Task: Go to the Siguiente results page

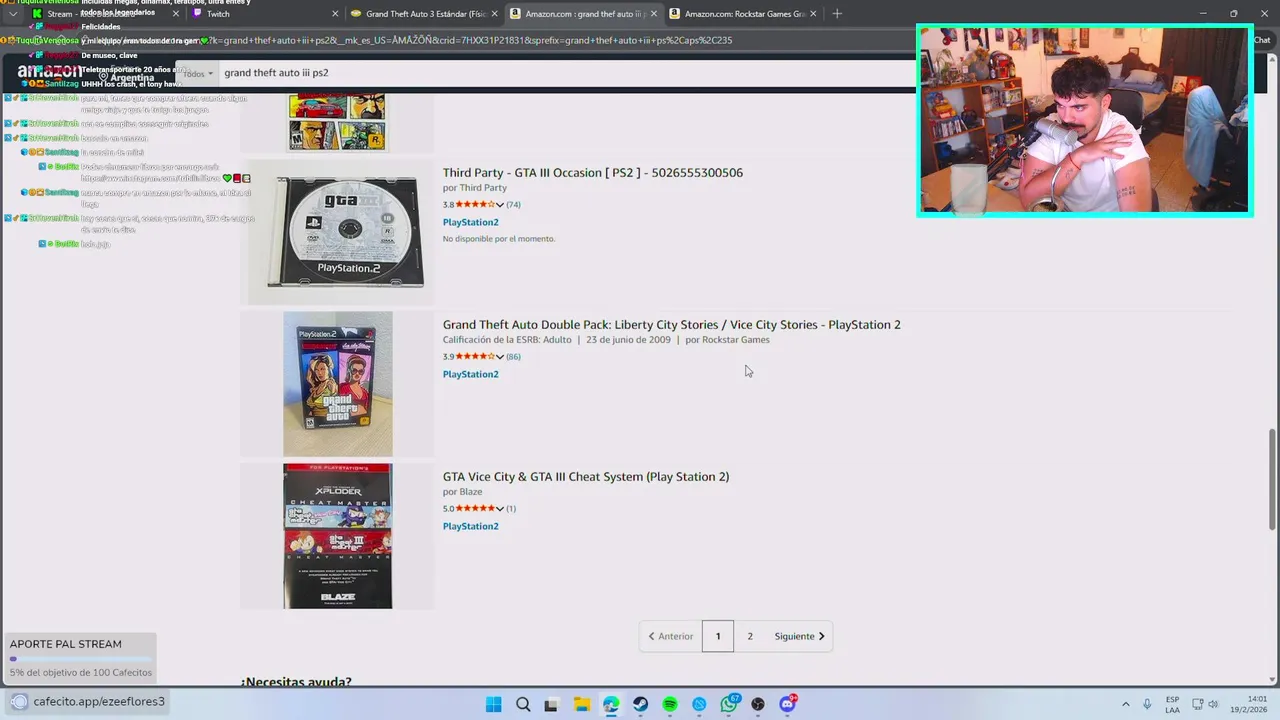Action: point(799,636)
